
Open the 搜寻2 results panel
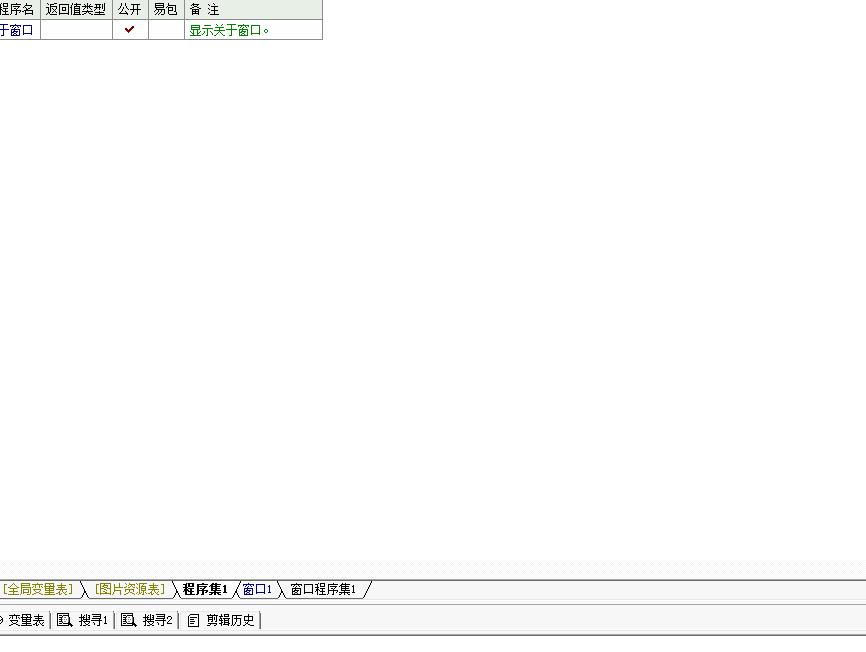pos(157,620)
